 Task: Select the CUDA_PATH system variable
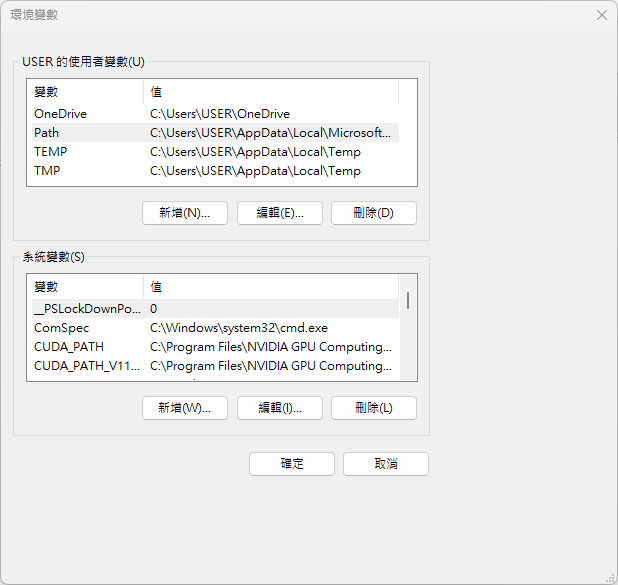[x=69, y=347]
